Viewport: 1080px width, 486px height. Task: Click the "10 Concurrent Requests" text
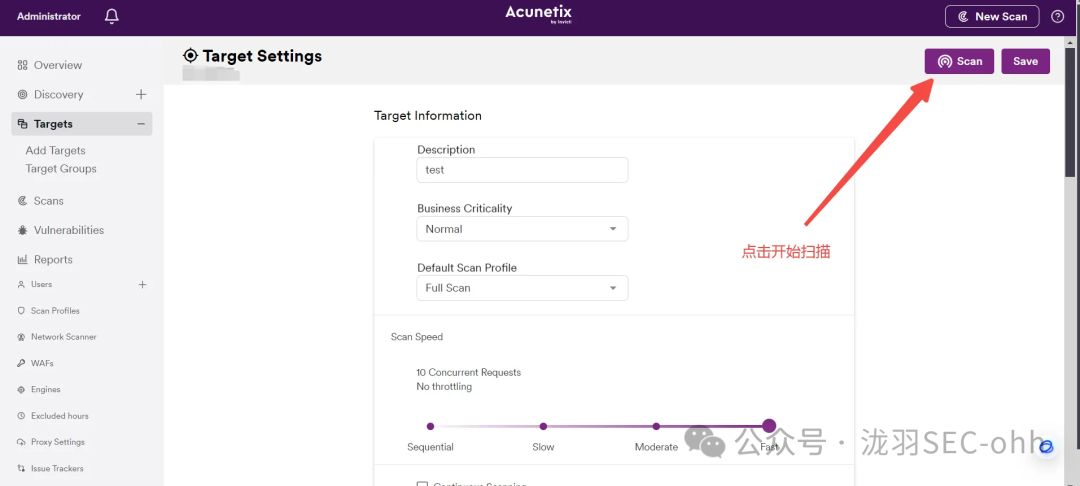pyautogui.click(x=468, y=372)
